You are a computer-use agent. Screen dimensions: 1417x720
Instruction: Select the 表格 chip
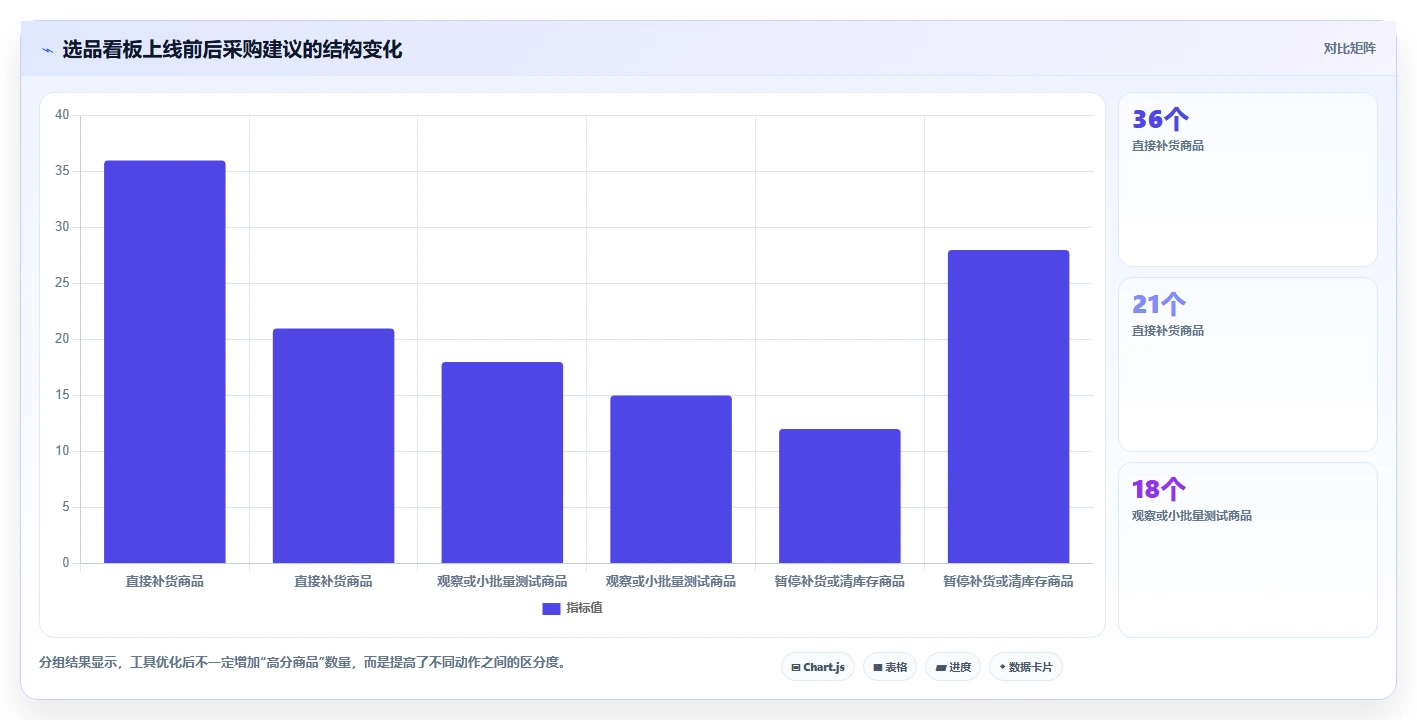coord(890,667)
